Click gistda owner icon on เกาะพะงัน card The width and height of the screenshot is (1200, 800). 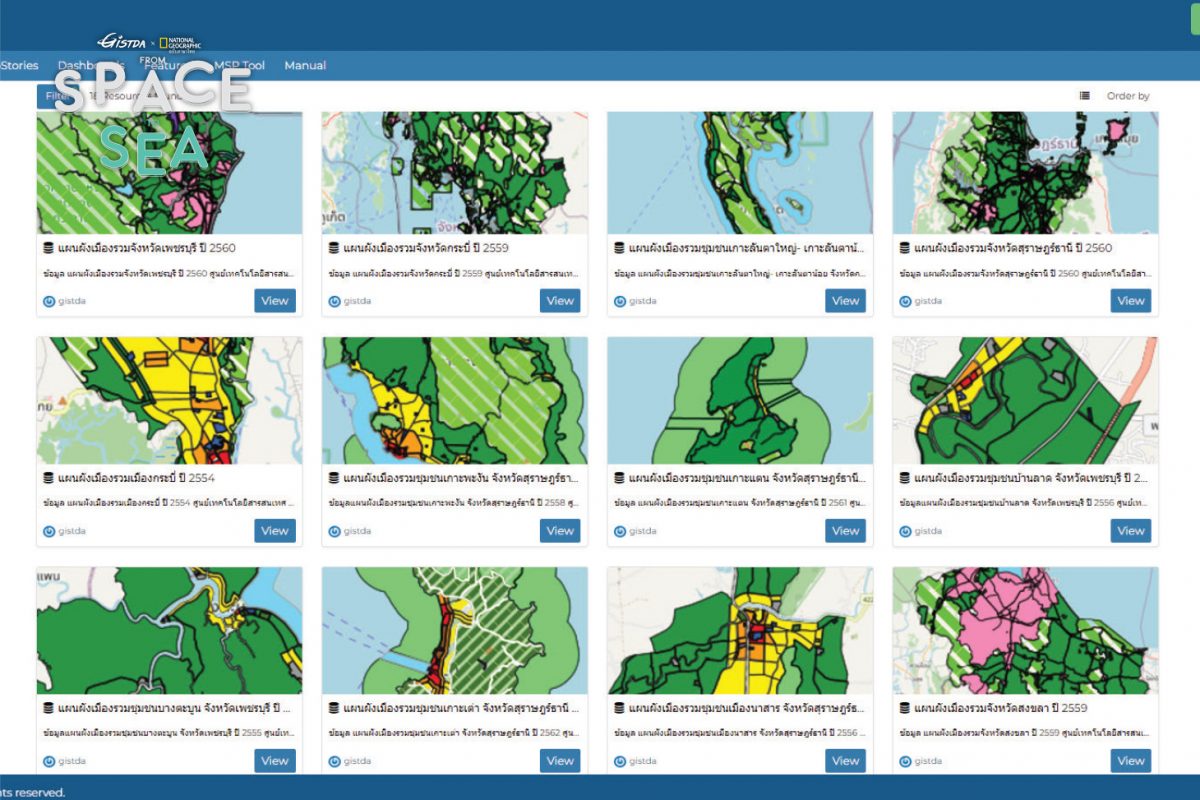(334, 531)
